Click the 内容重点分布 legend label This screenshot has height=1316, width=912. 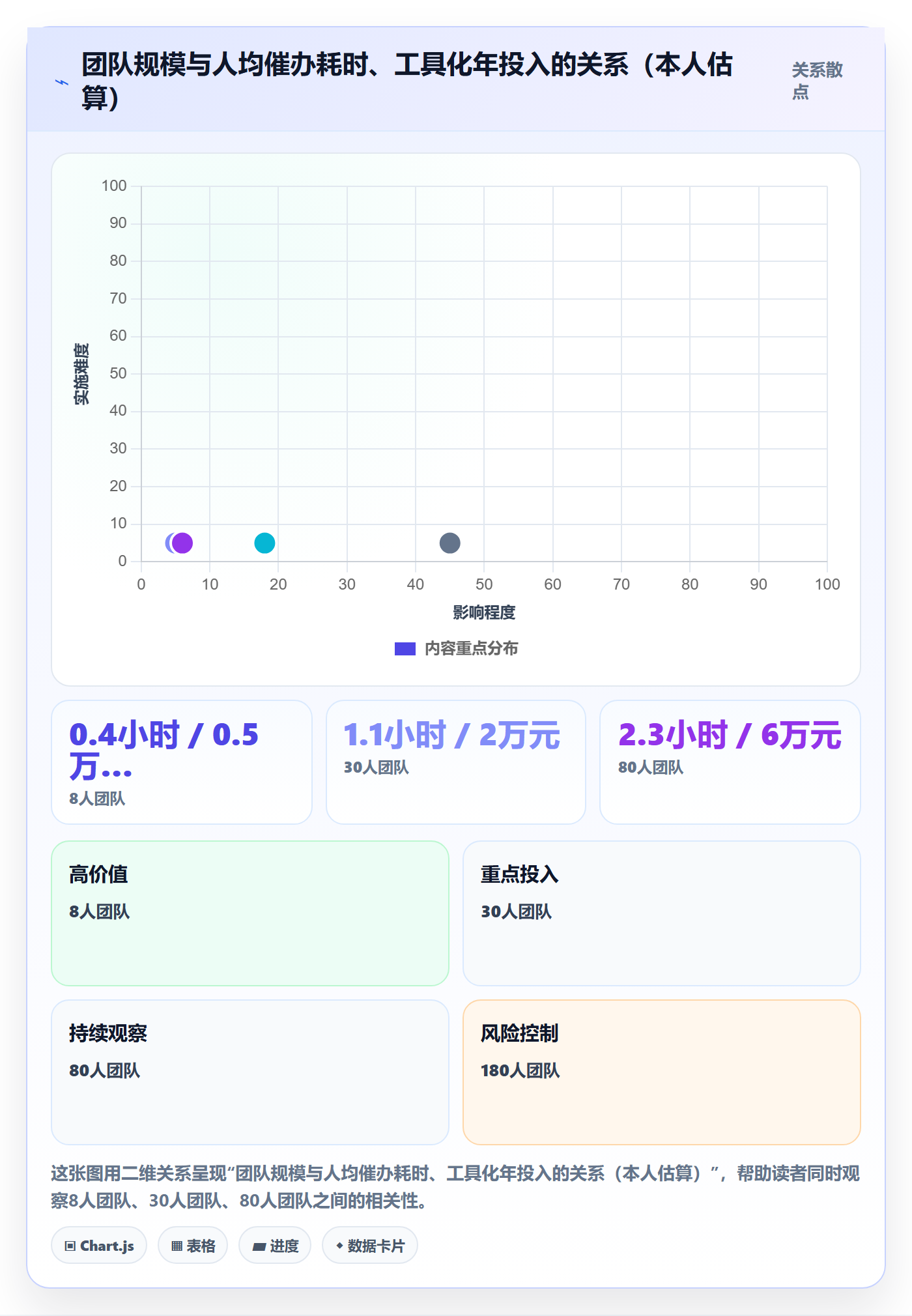[472, 649]
